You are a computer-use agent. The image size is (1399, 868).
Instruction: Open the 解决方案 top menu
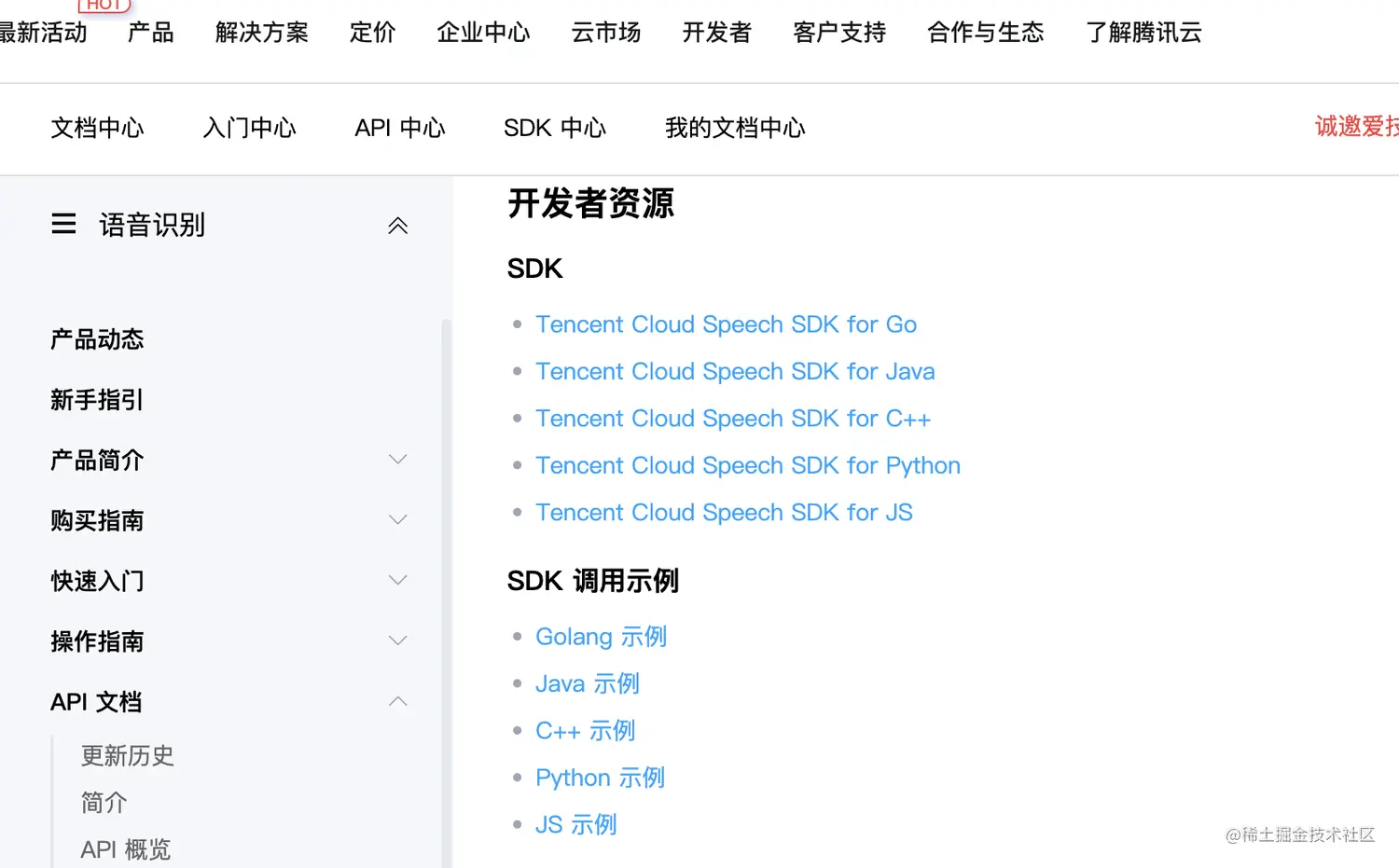point(262,33)
